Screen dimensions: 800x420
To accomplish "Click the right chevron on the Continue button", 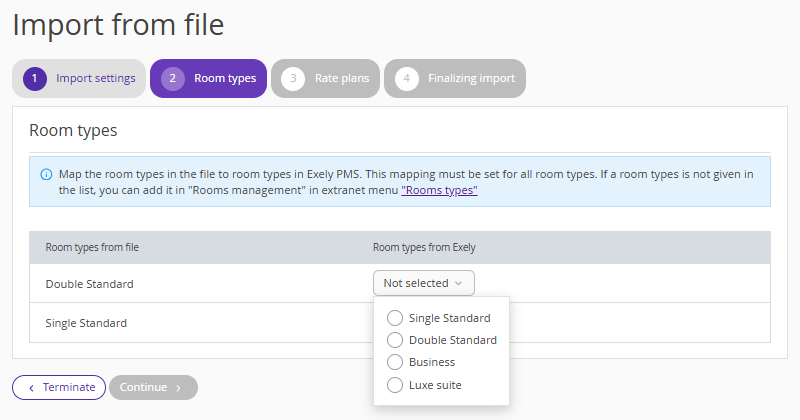I will tap(178, 388).
